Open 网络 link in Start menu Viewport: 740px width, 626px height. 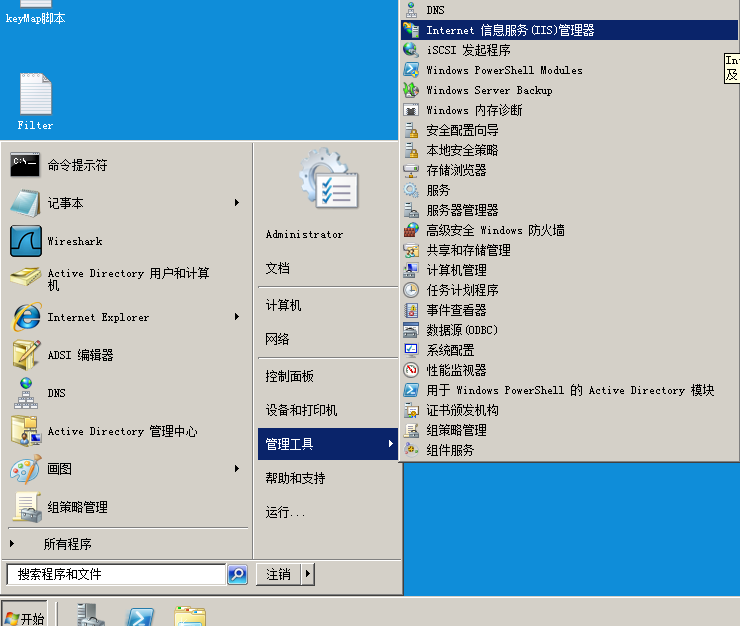pyautogui.click(x=278, y=339)
